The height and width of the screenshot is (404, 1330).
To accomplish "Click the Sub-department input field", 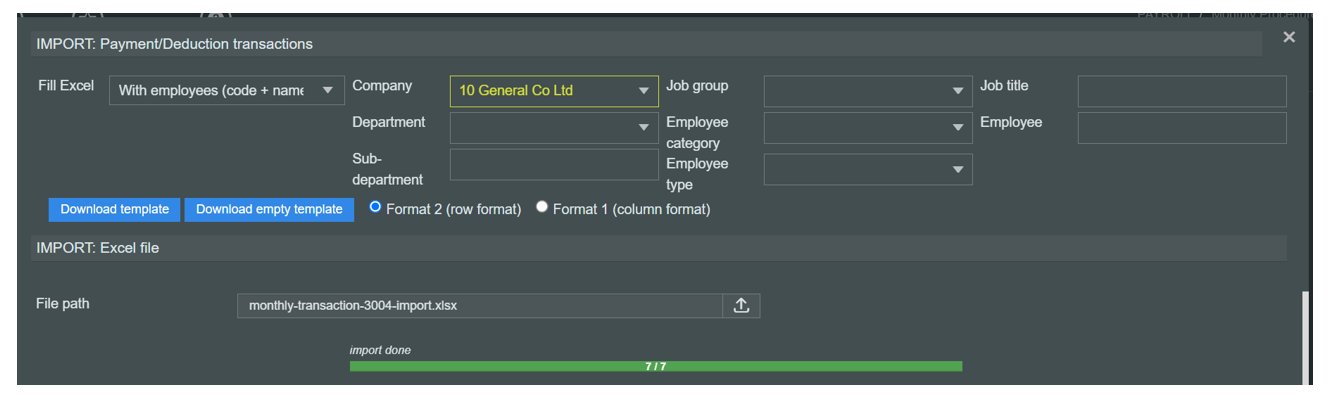I will 553,165.
